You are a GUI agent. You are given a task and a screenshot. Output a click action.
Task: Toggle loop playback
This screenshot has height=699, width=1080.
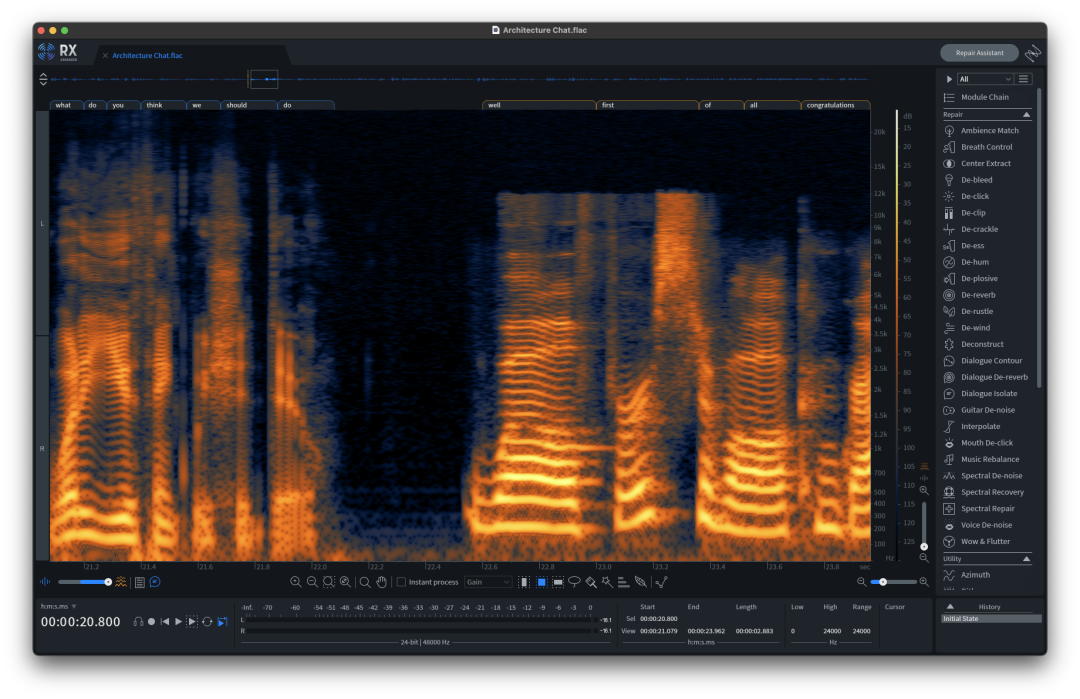pos(207,622)
